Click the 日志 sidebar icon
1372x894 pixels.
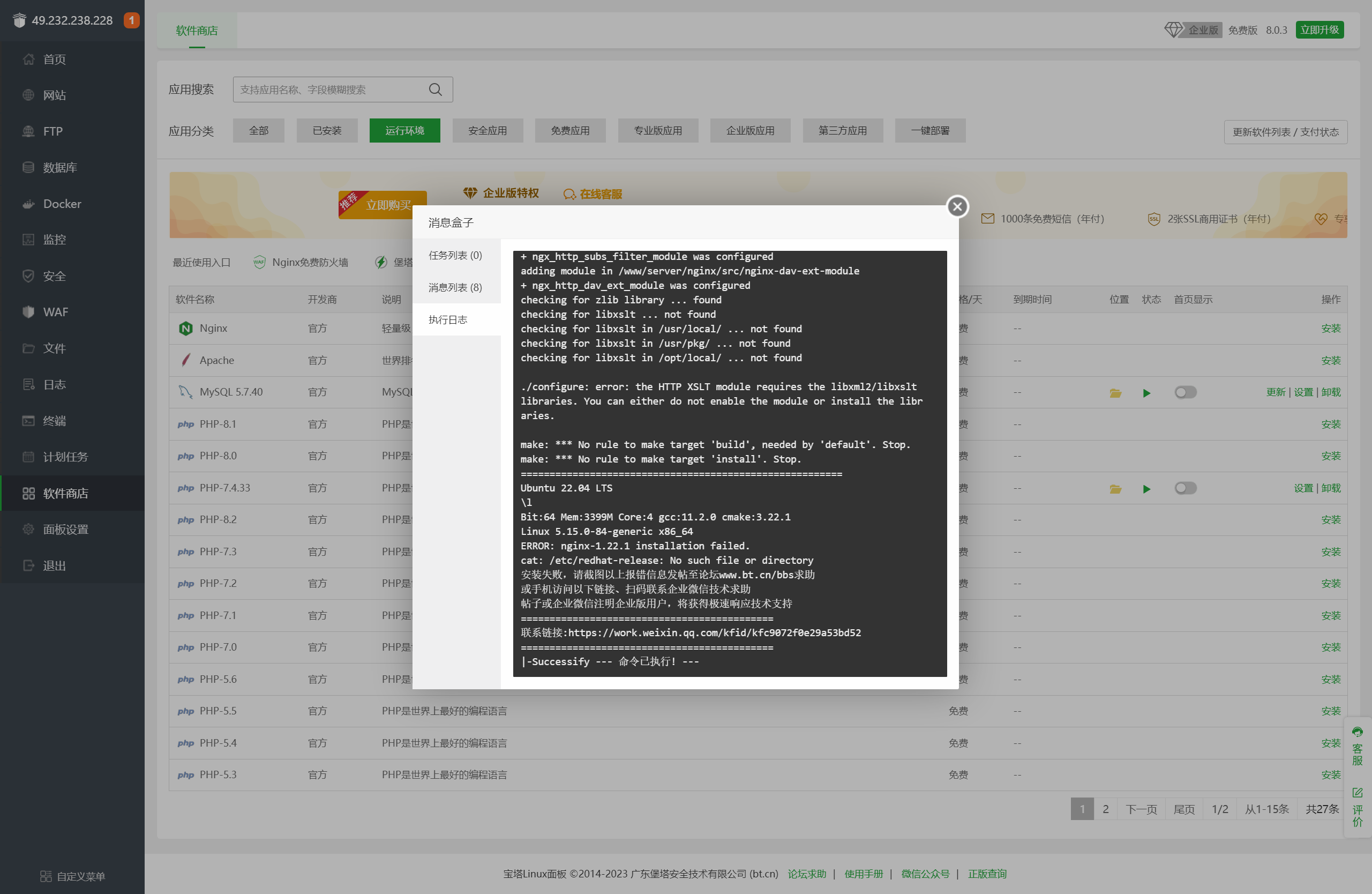click(28, 384)
